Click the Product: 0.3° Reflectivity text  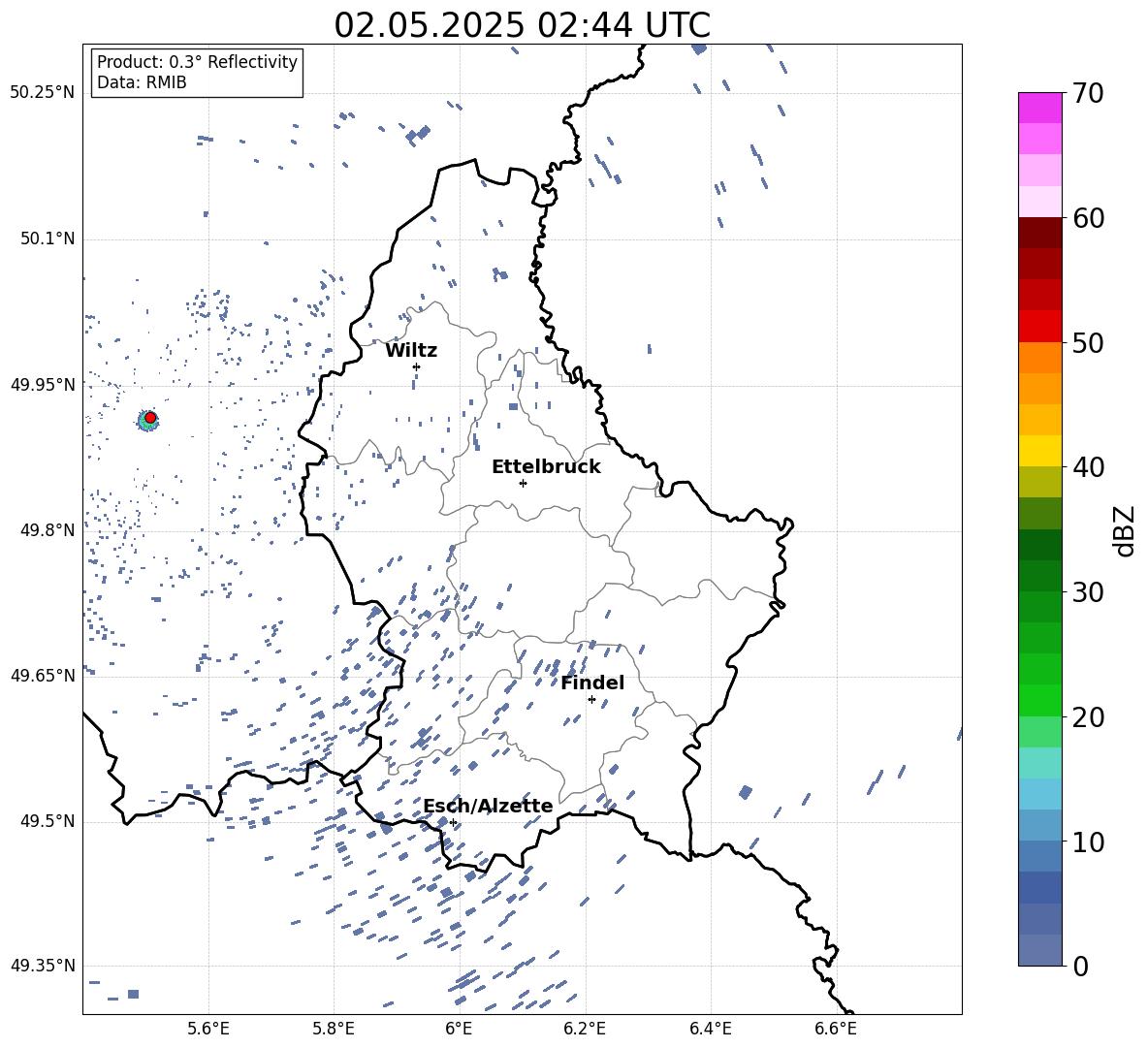197,62
